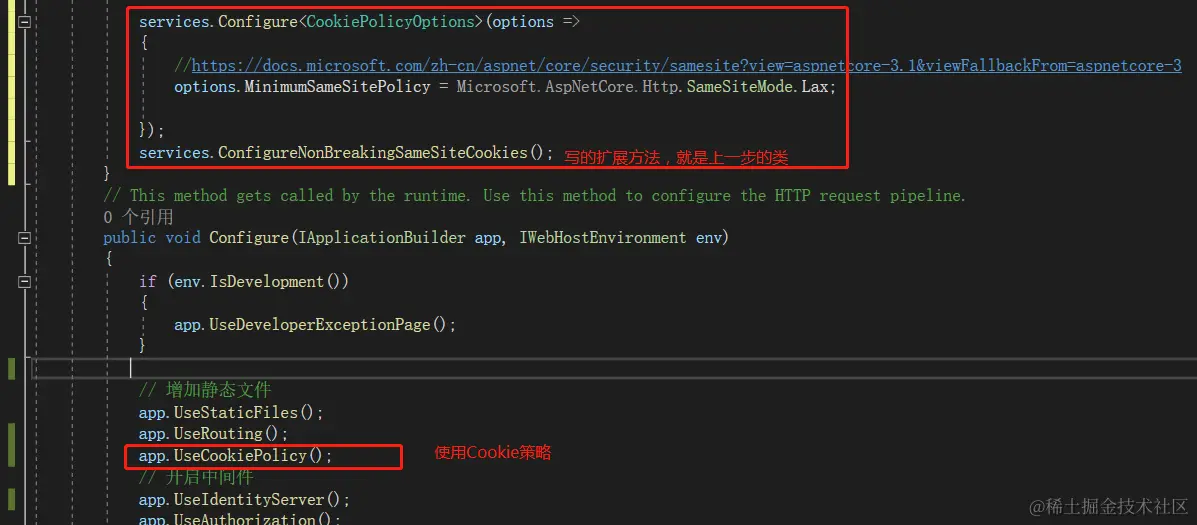Click the app.UseStaticFiles() line

pyautogui.click(x=231, y=413)
